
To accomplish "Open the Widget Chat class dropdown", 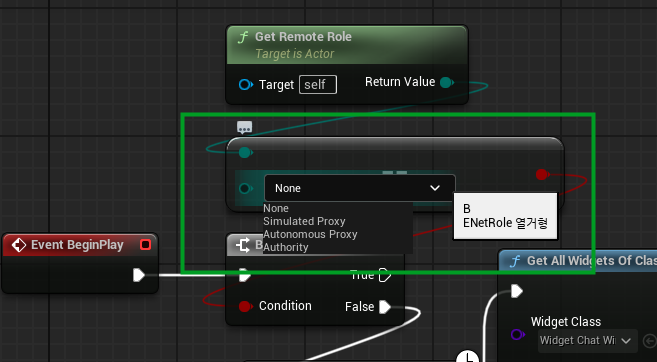I will coord(587,341).
